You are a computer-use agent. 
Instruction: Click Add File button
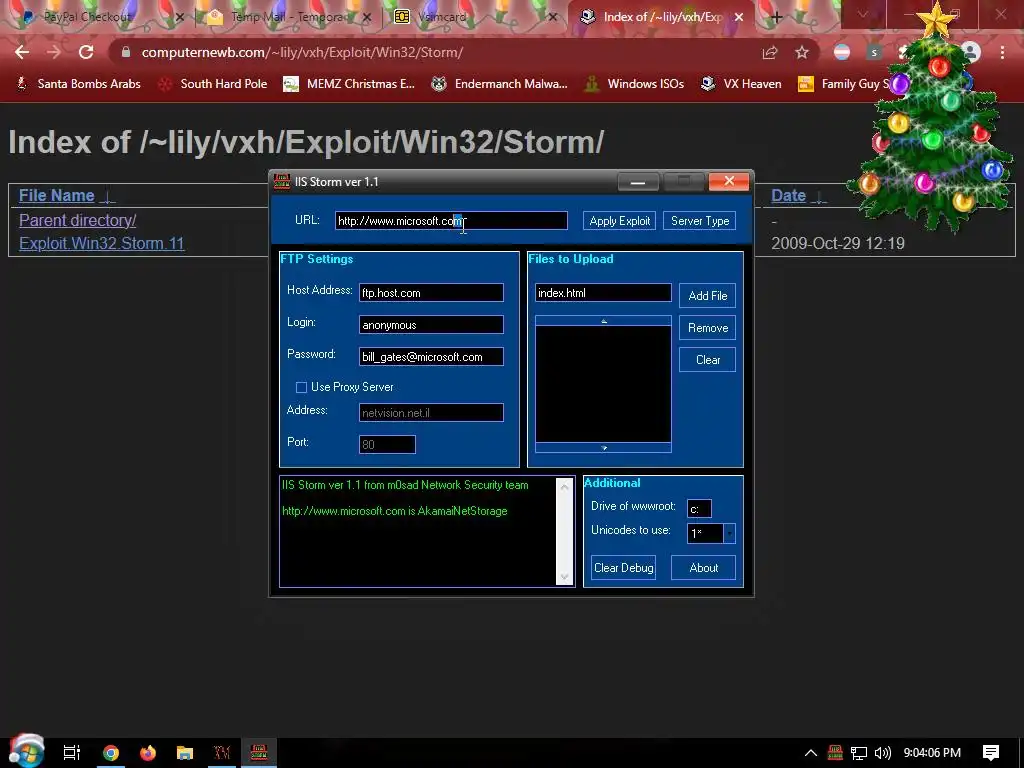[x=707, y=296]
